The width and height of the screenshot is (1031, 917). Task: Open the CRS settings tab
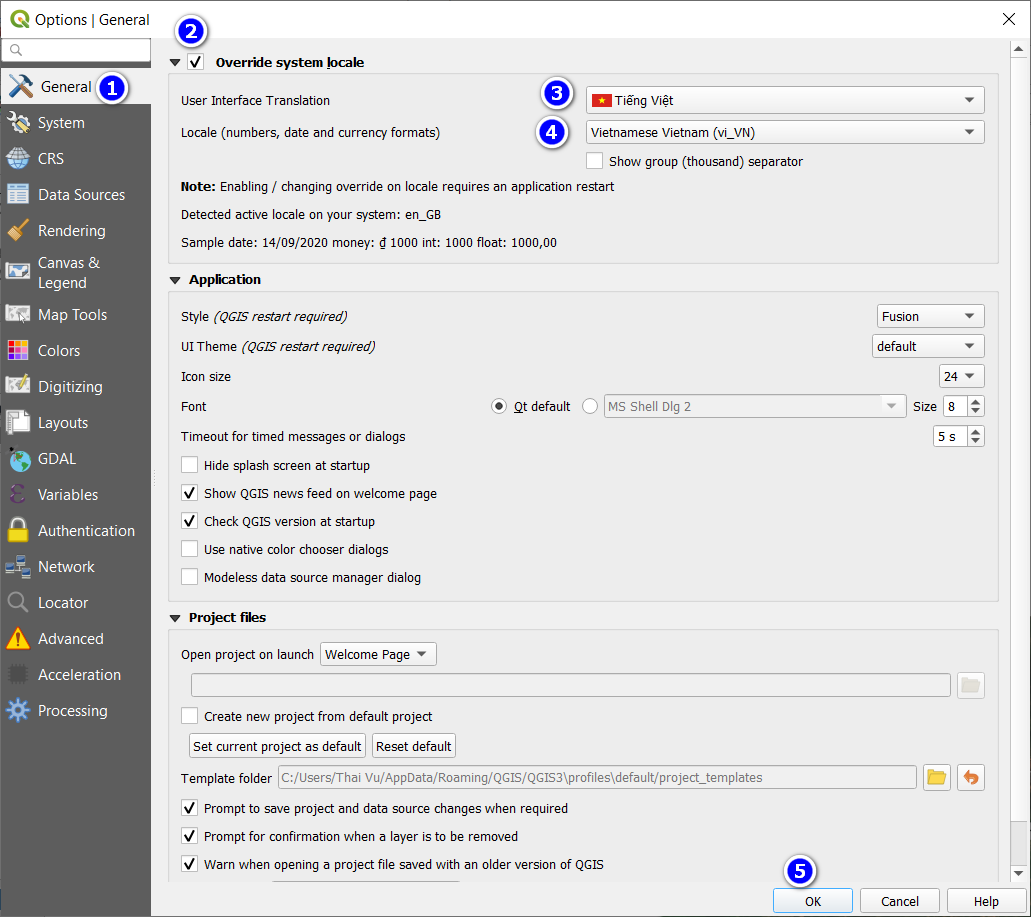[76, 158]
